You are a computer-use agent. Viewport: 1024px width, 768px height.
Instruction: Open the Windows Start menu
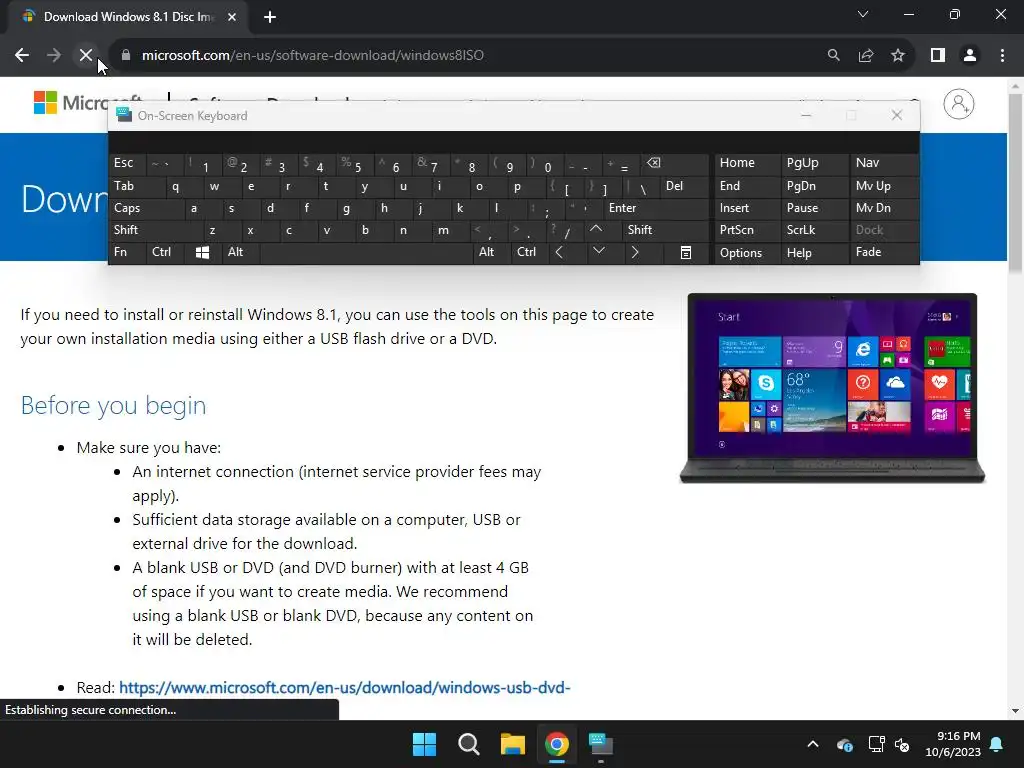[424, 744]
